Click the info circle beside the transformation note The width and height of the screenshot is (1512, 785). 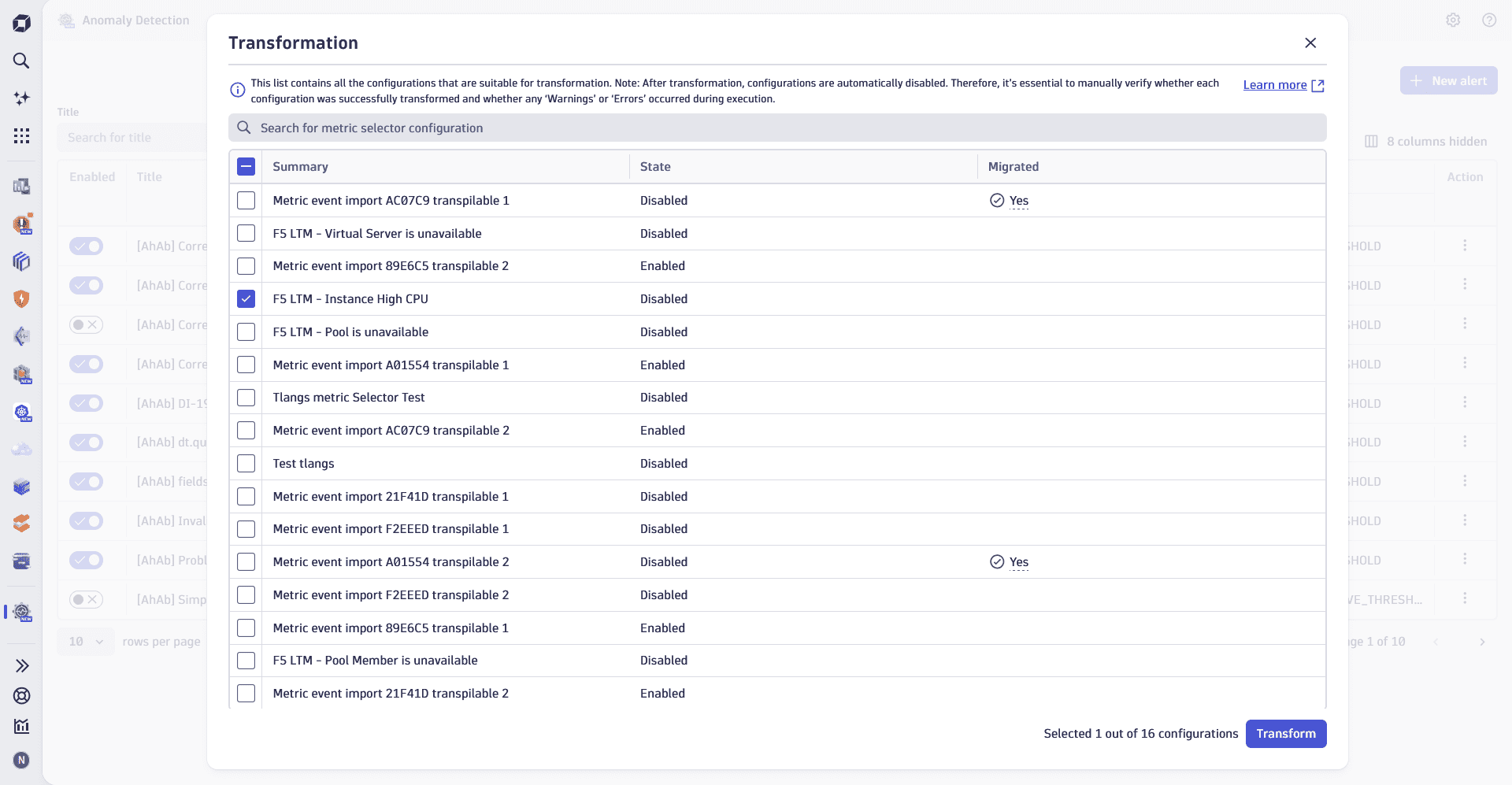(237, 90)
